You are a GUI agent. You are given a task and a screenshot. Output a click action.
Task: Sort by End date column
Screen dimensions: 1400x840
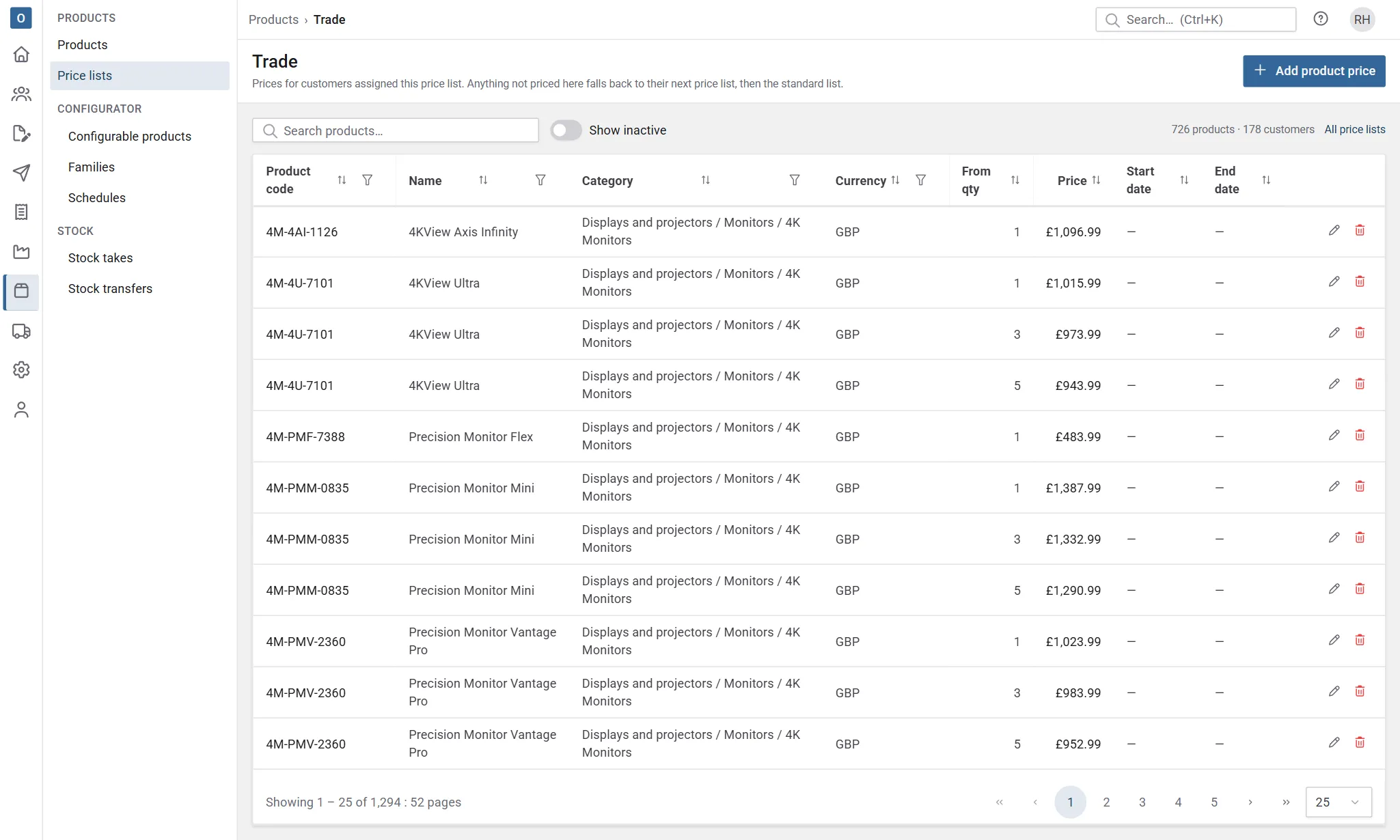click(x=1266, y=180)
